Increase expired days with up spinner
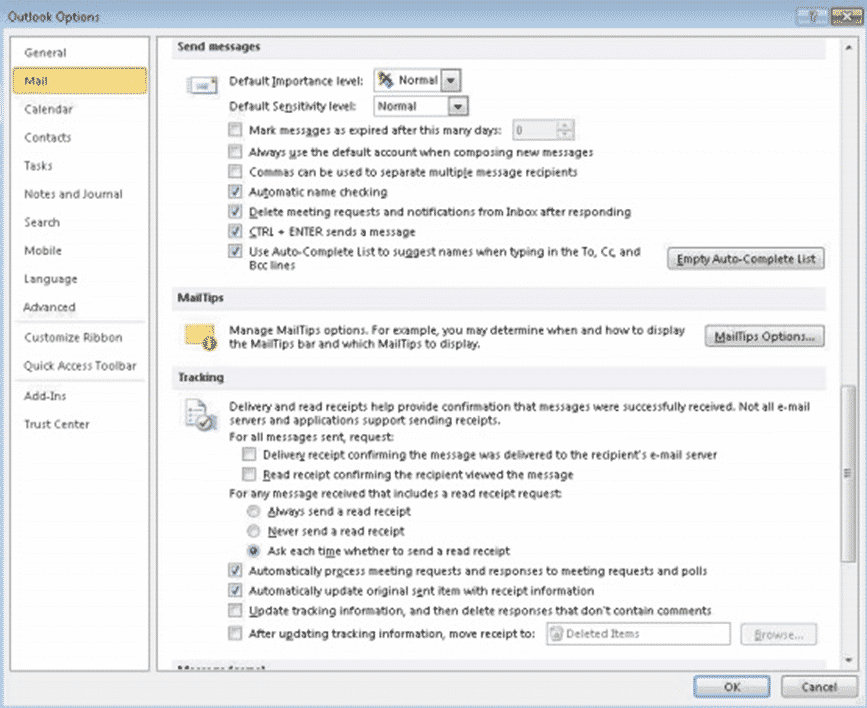This screenshot has width=867, height=708. 565,125
